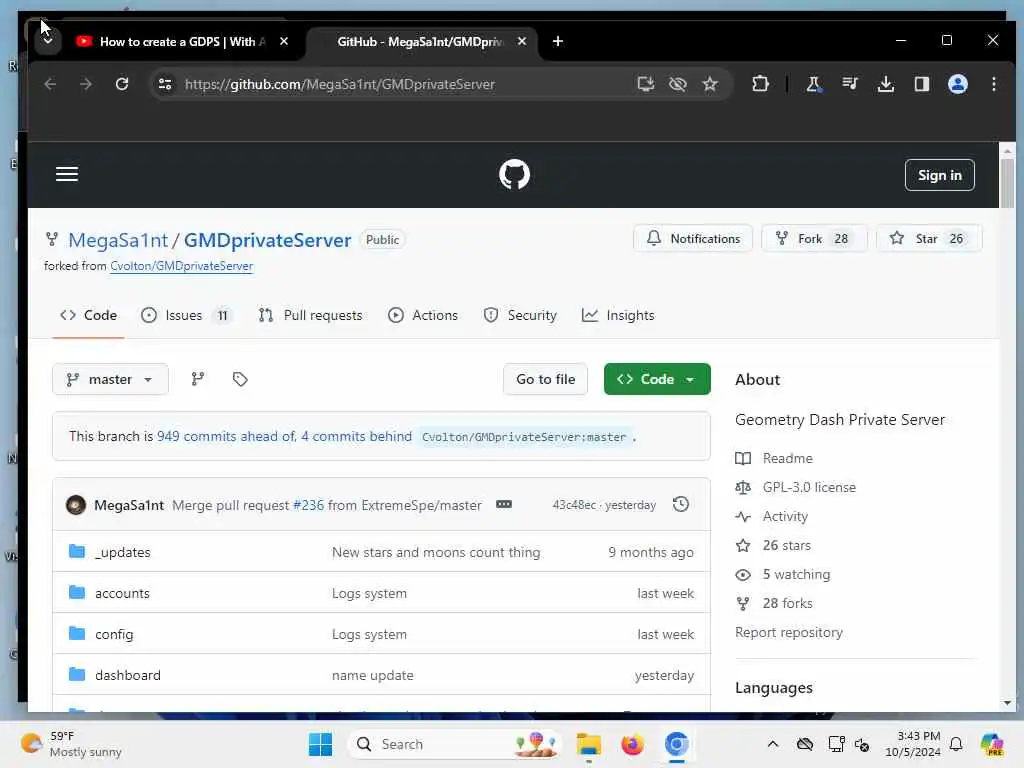Expand the green Code dropdown button
Viewport: 1024px width, 768px height.
click(656, 379)
